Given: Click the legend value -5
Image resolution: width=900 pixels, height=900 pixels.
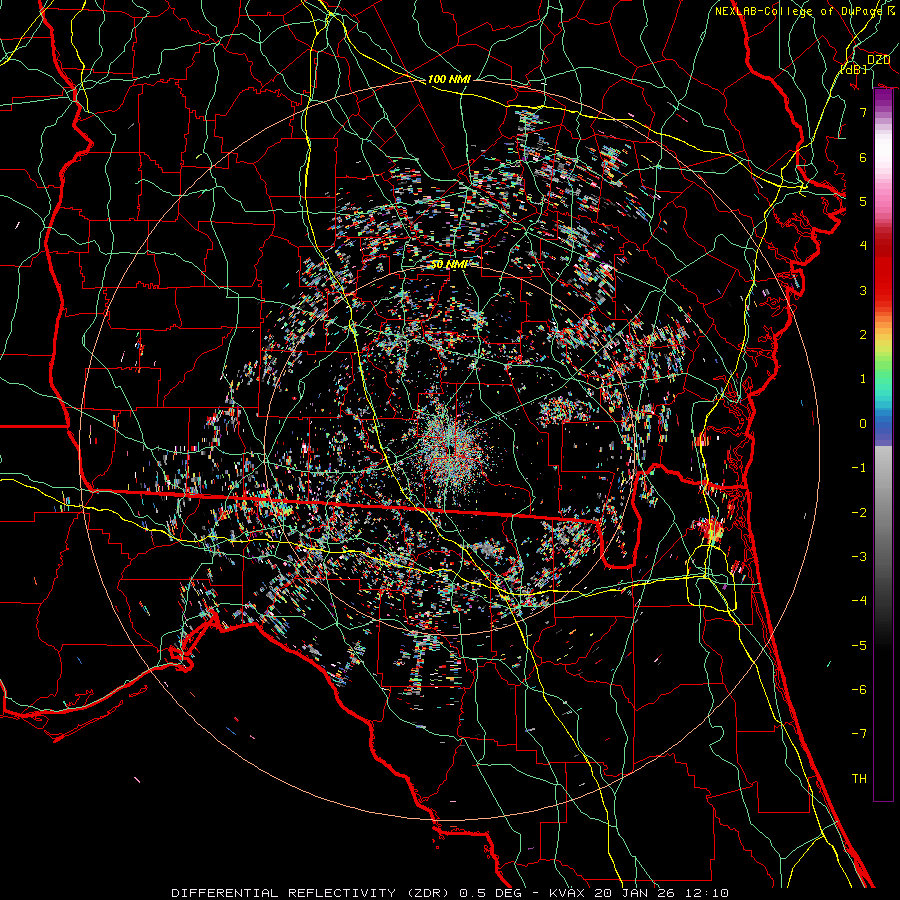Looking at the screenshot, I should (x=859, y=645).
